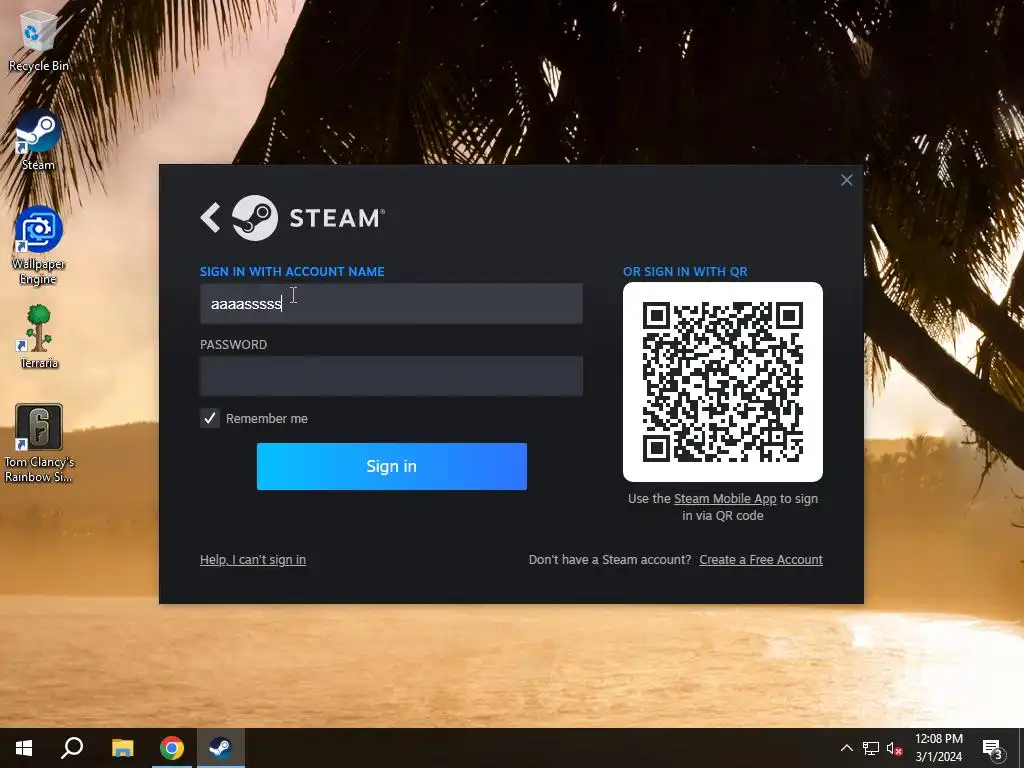Select Tom Clancy's Rainbow Six desktop icon
Viewport: 1024px width, 768px height.
[x=39, y=444]
